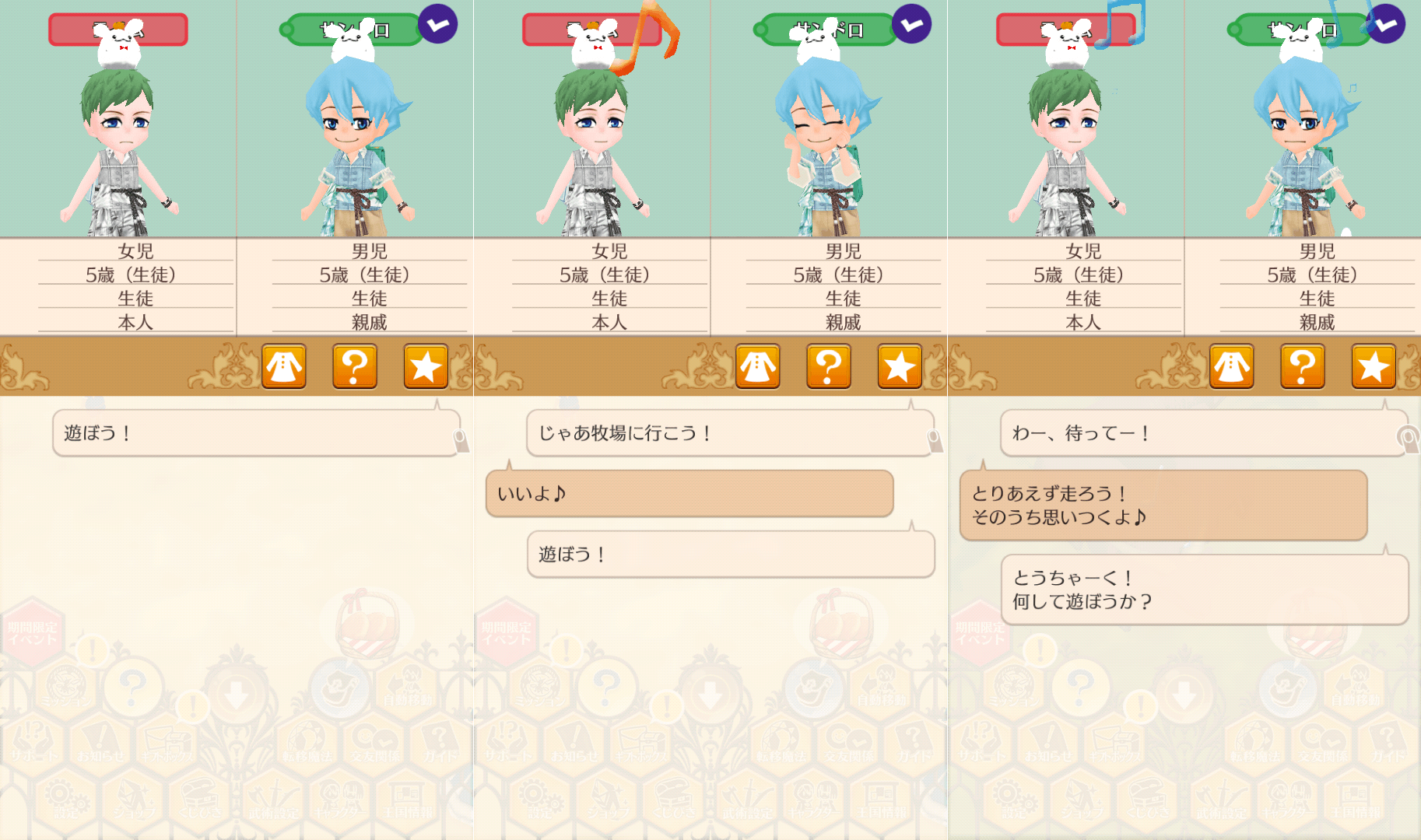The image size is (1421, 840).
Task: Tap the question mark icon in the left panel
Action: (x=355, y=366)
